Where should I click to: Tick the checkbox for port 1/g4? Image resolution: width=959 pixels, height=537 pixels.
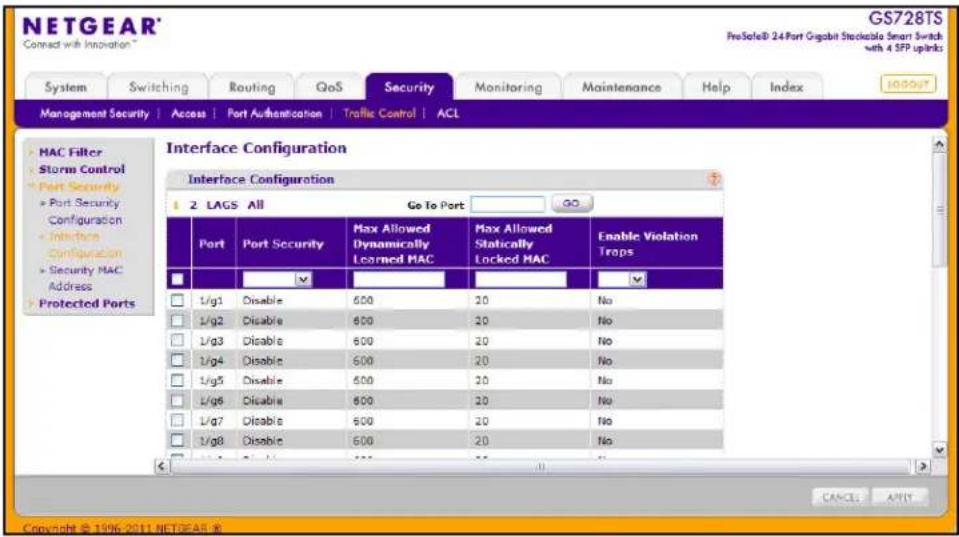point(177,360)
